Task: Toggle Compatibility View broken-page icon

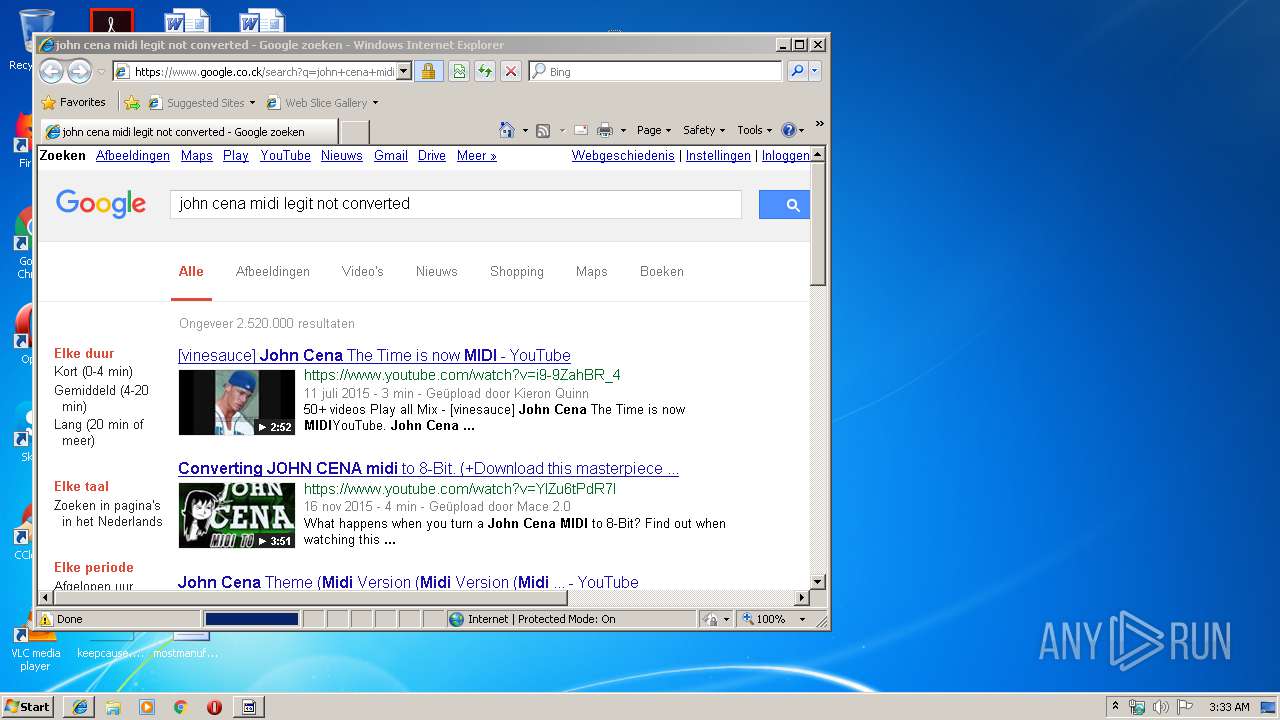Action: (x=458, y=72)
